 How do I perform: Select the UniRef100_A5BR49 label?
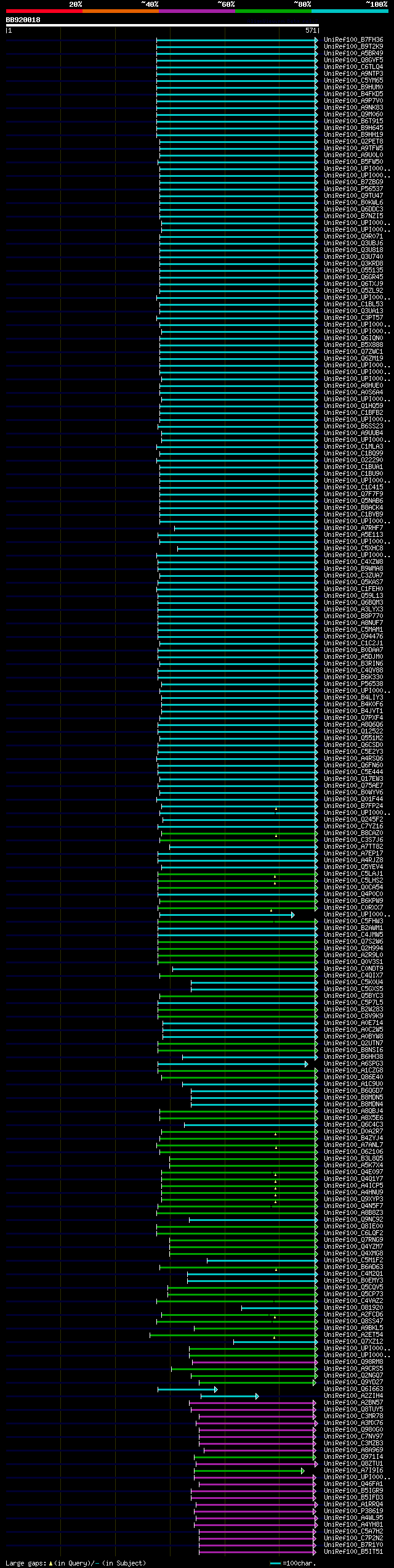pos(353,53)
